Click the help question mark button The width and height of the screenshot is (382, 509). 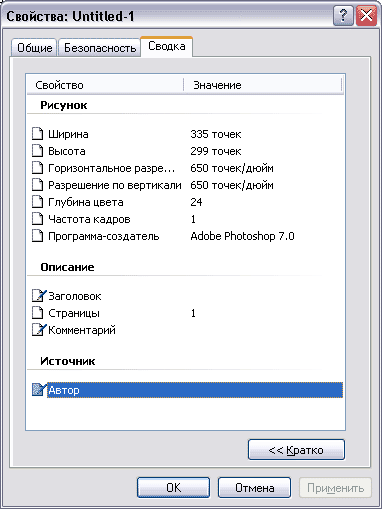(343, 15)
